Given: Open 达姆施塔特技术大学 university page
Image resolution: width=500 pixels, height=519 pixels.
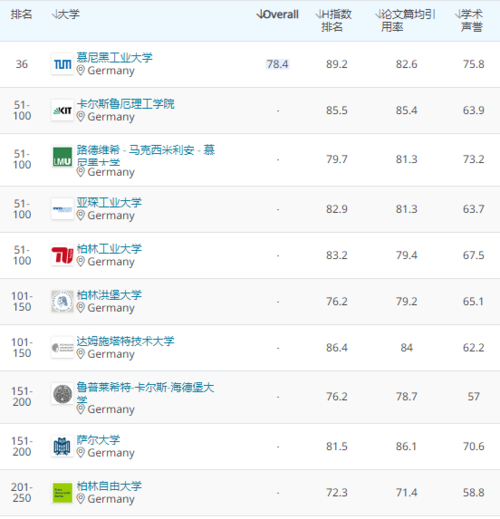Looking at the screenshot, I should coord(125,341).
